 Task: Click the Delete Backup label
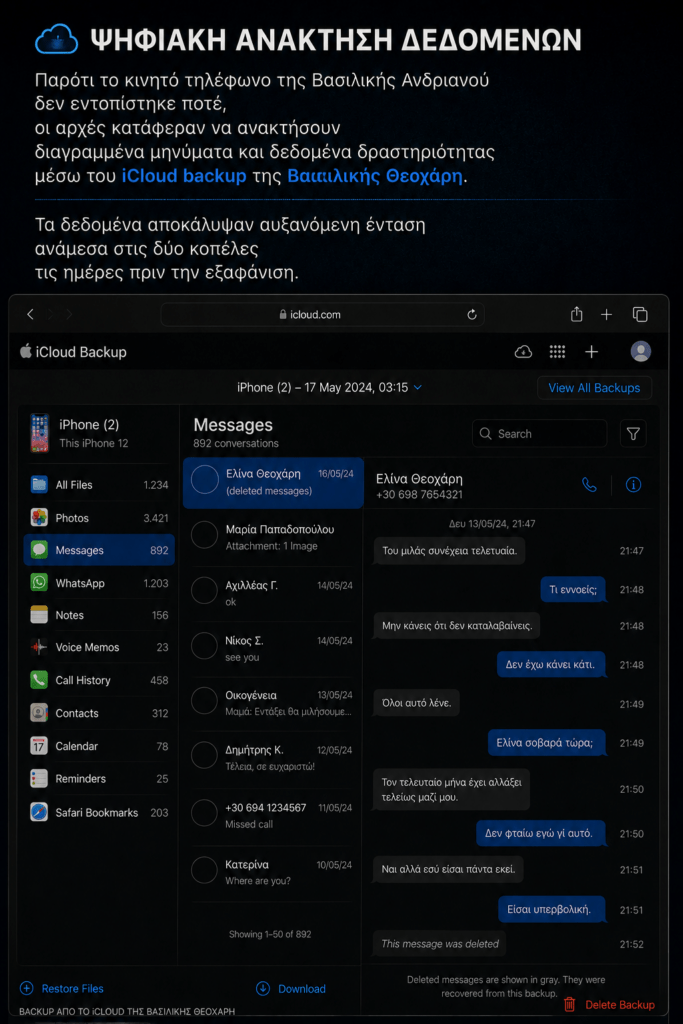[620, 1004]
